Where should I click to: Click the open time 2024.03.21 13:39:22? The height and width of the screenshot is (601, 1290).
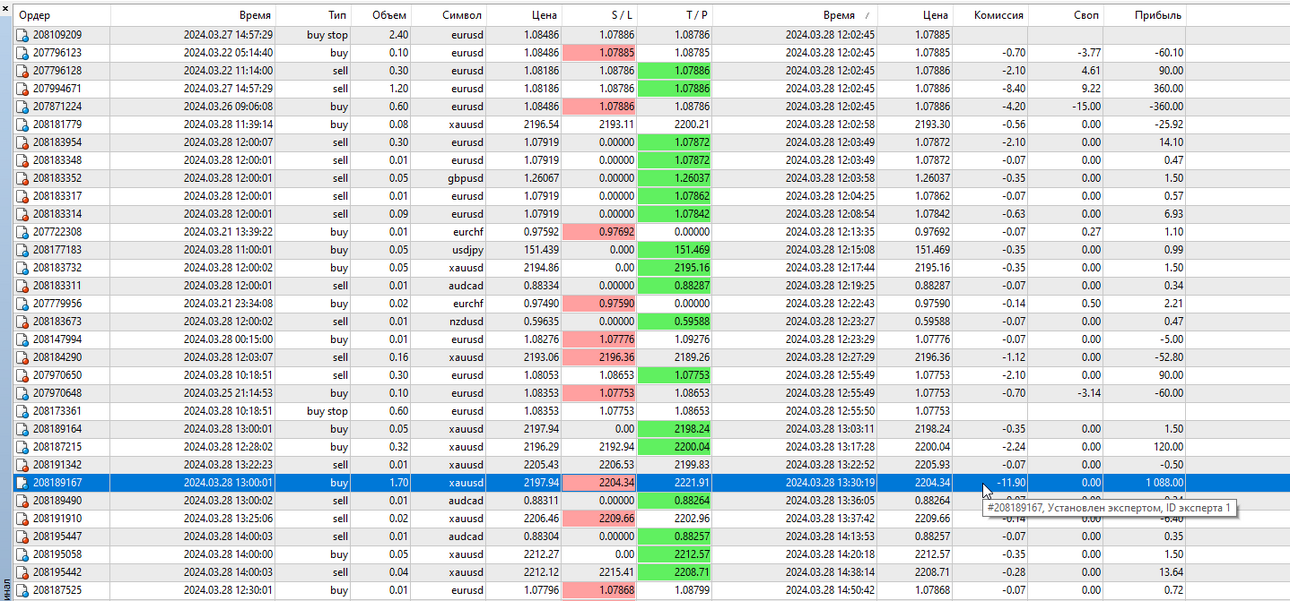click(x=229, y=232)
